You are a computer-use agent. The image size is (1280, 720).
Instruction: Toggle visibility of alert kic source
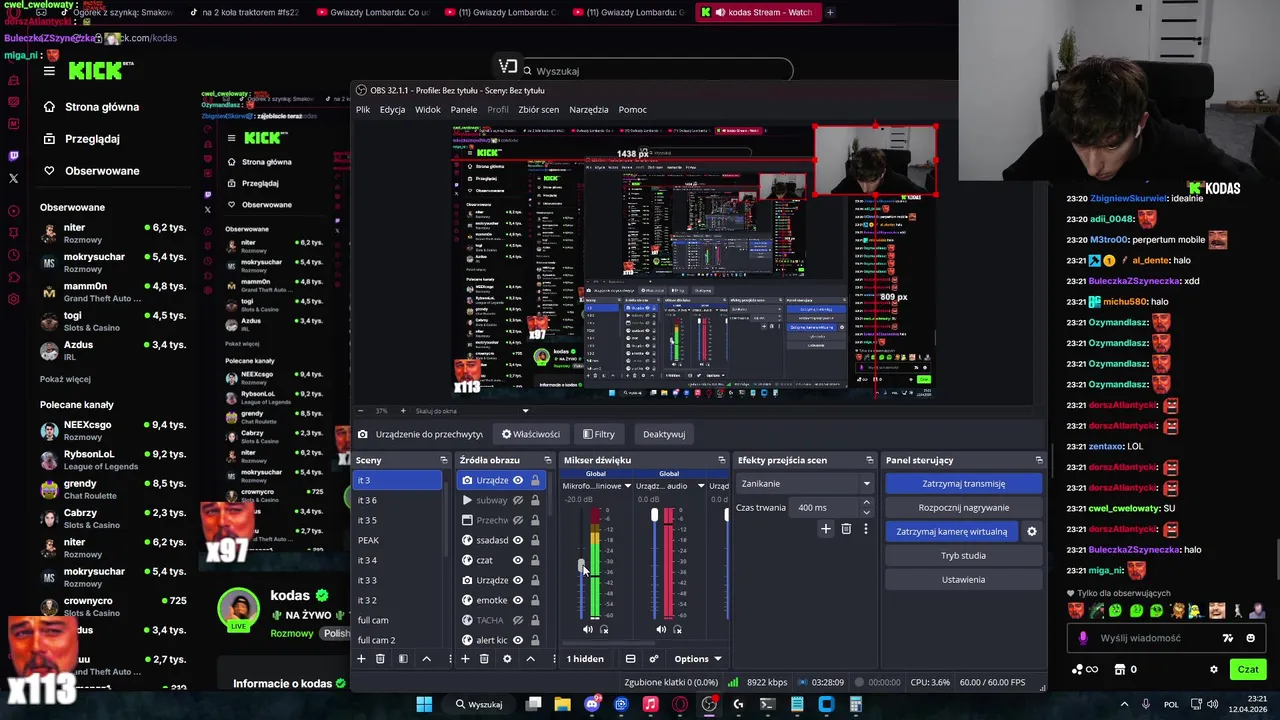518,640
